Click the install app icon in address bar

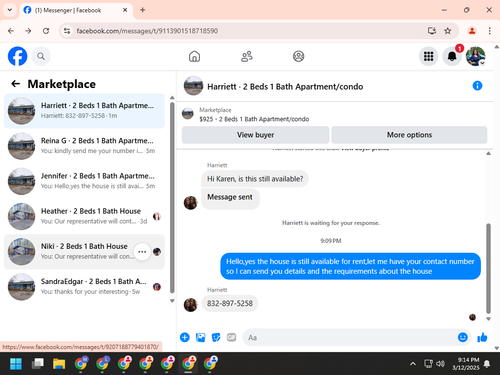point(432,31)
